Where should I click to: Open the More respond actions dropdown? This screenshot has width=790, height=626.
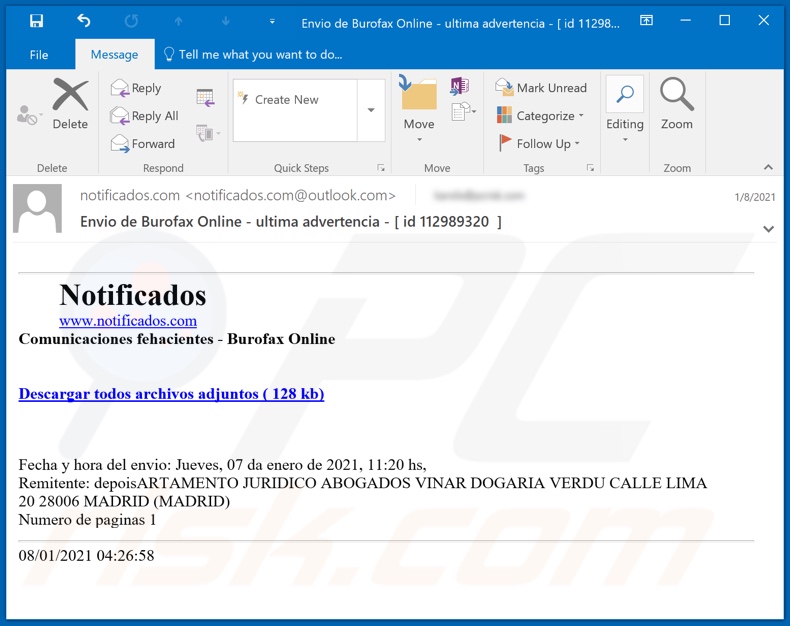pyautogui.click(x=208, y=134)
